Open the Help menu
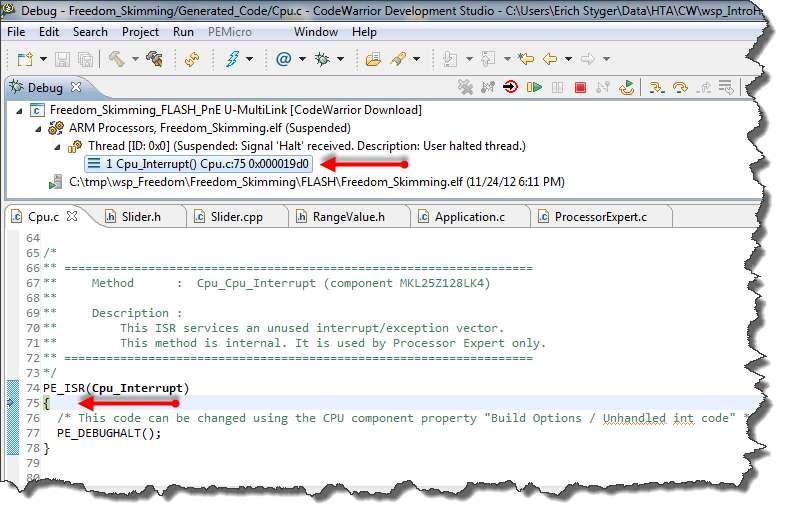 [x=364, y=32]
